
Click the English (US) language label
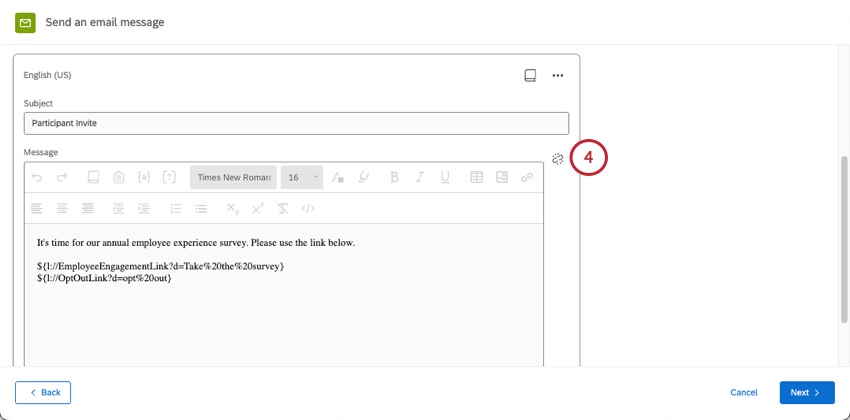(x=47, y=75)
